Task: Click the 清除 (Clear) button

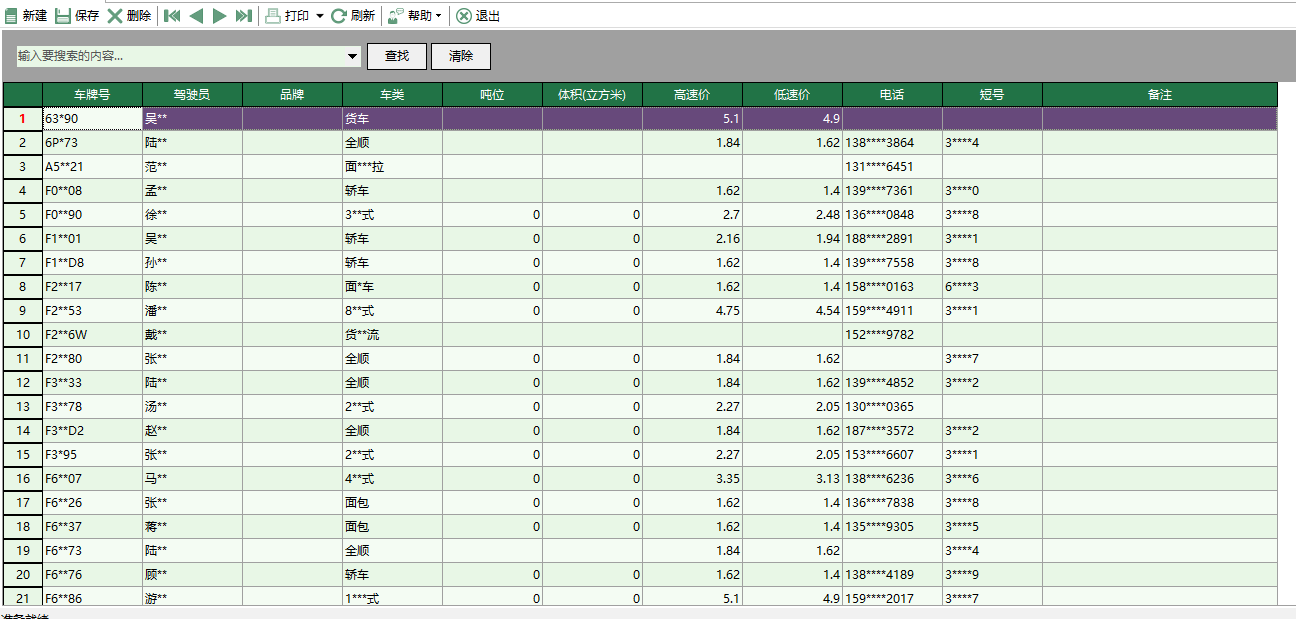Action: click(x=460, y=56)
